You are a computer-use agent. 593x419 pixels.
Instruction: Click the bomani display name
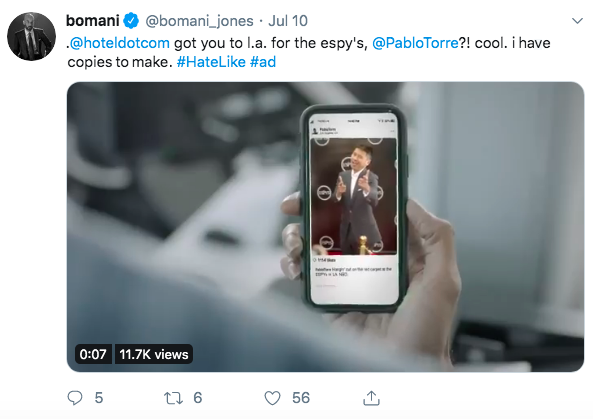(x=93, y=21)
